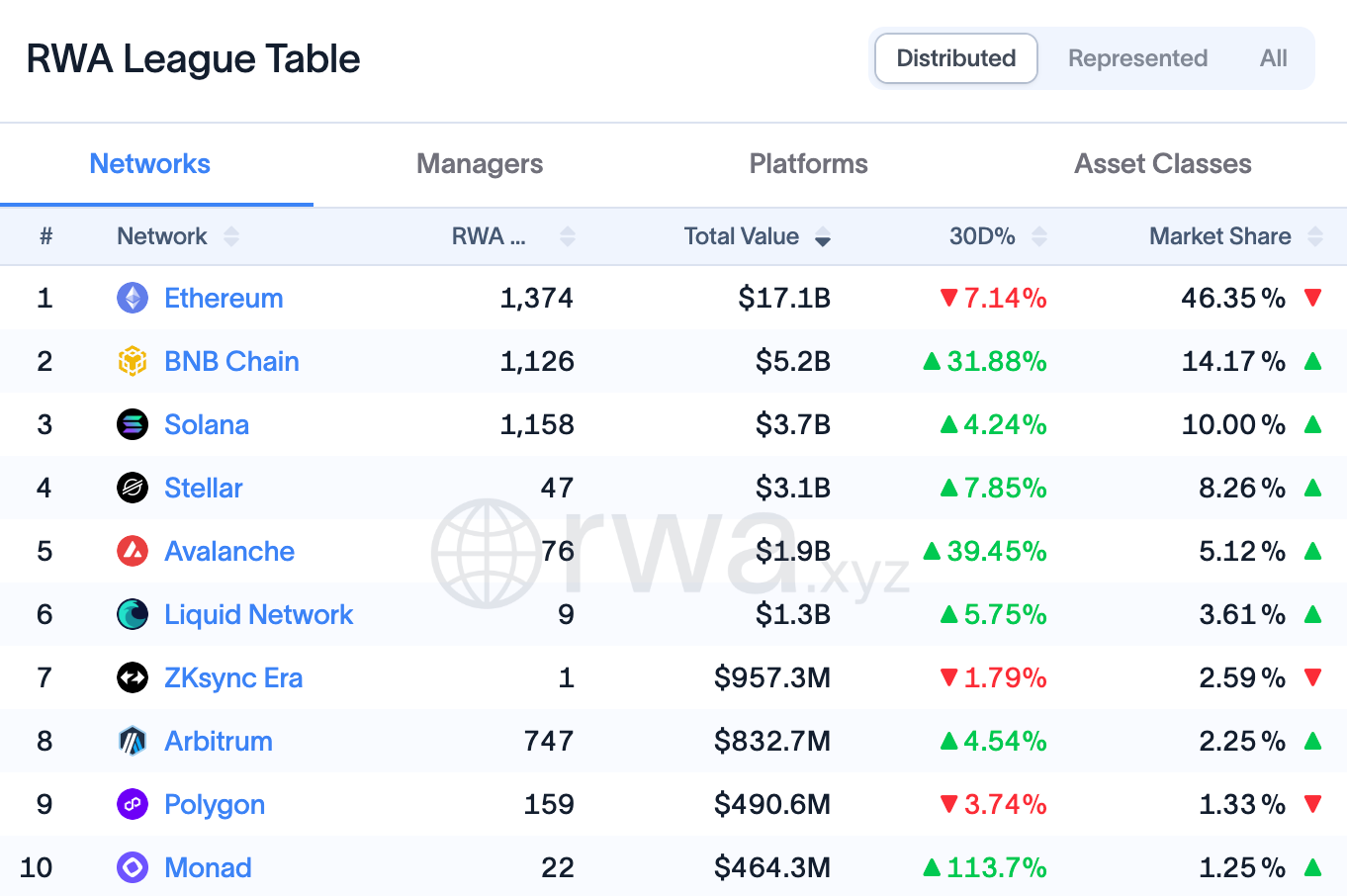Open the Managers tab

[x=480, y=164]
